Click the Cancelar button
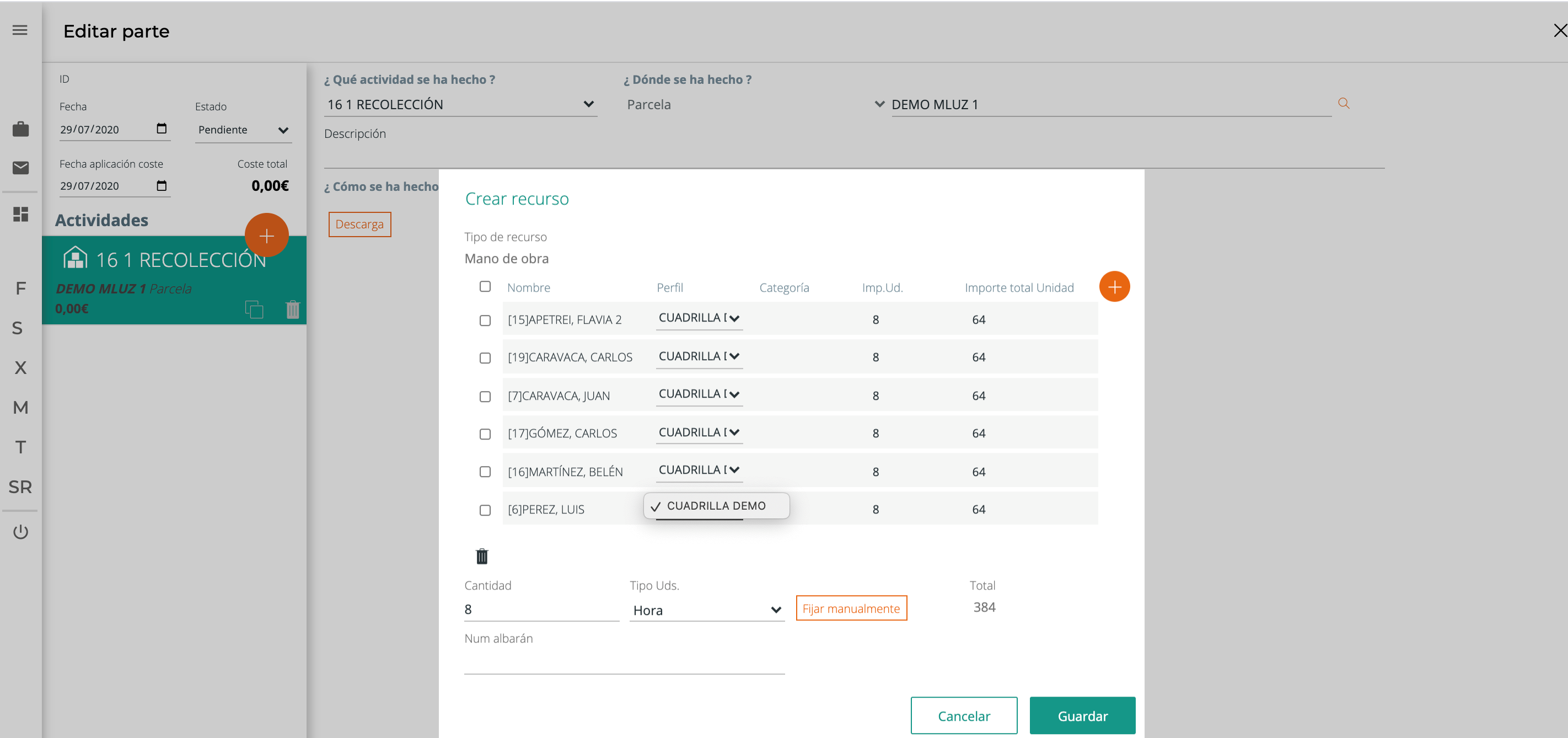Viewport: 1568px width, 738px height. 964,716
